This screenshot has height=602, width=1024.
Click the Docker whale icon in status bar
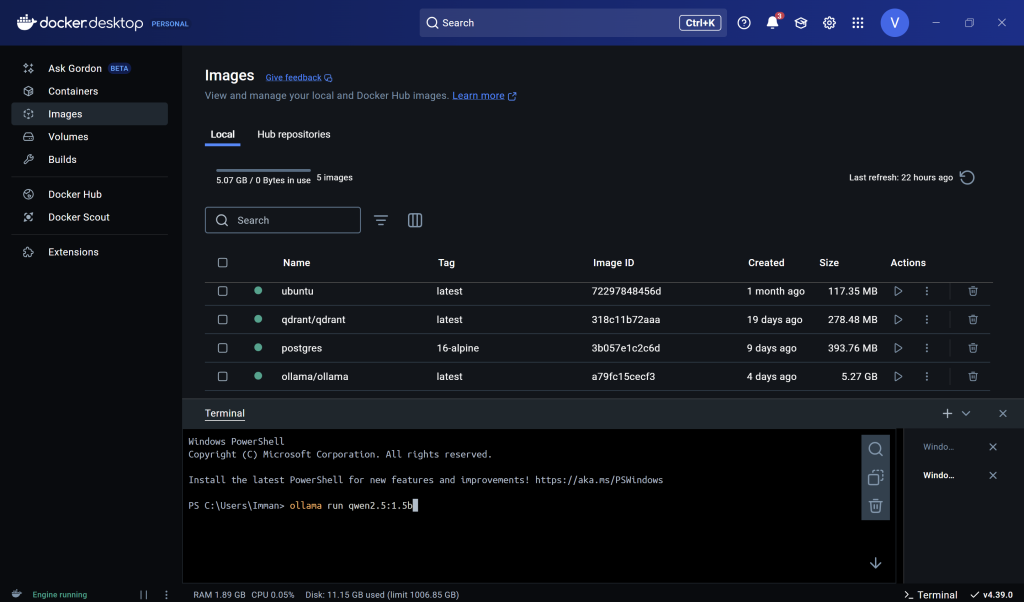(x=17, y=594)
